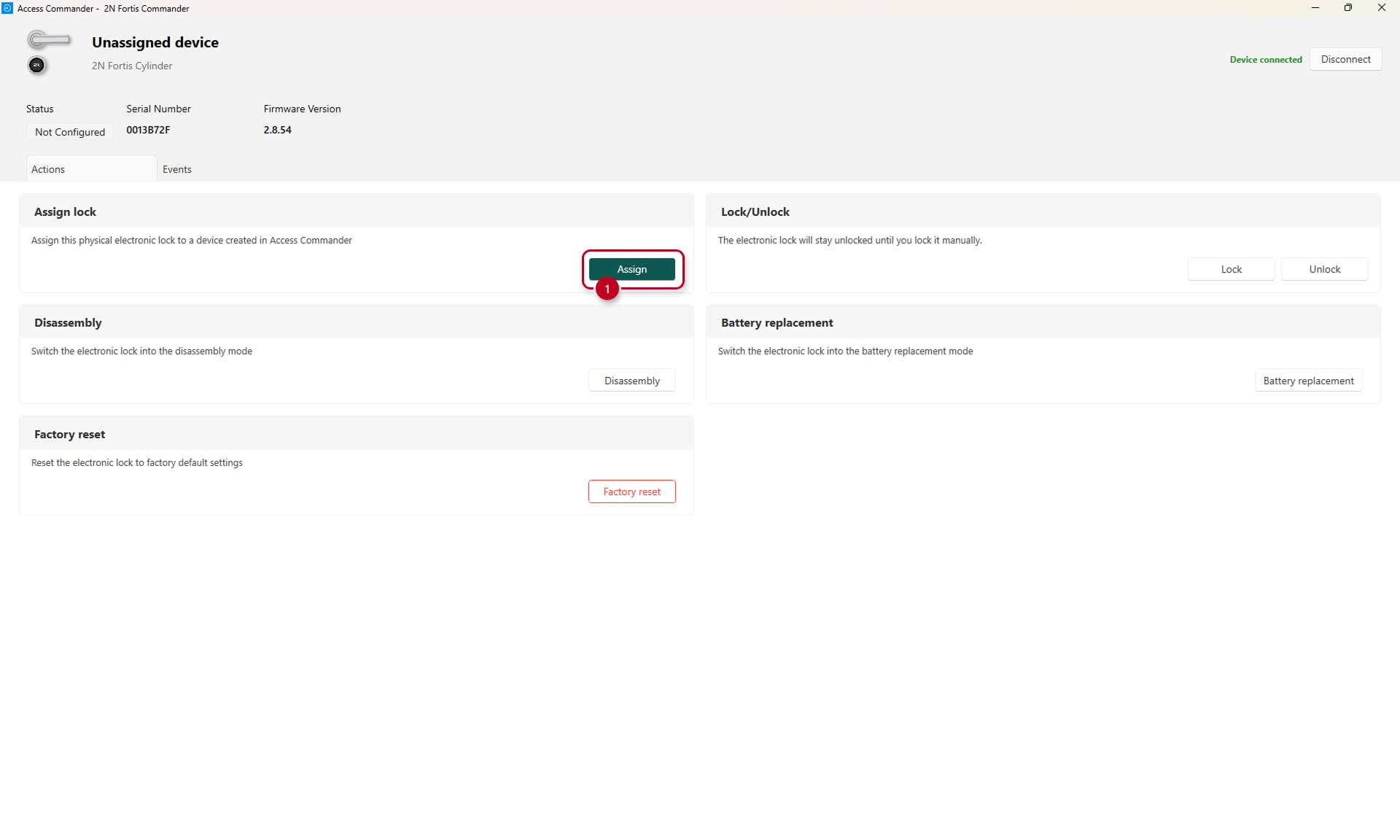Open Battery replacement mode
The width and height of the screenshot is (1400, 840).
pyautogui.click(x=1308, y=381)
